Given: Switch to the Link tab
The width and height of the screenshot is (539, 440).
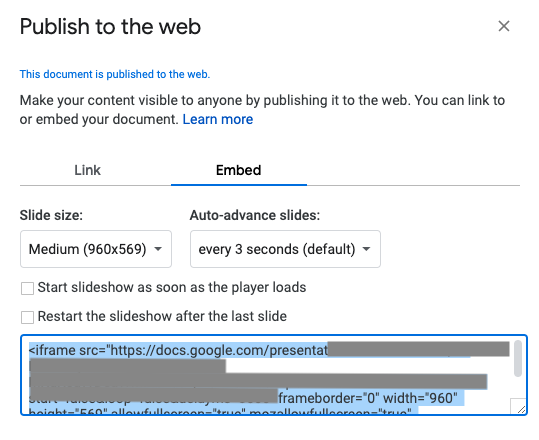Looking at the screenshot, I should [87, 170].
